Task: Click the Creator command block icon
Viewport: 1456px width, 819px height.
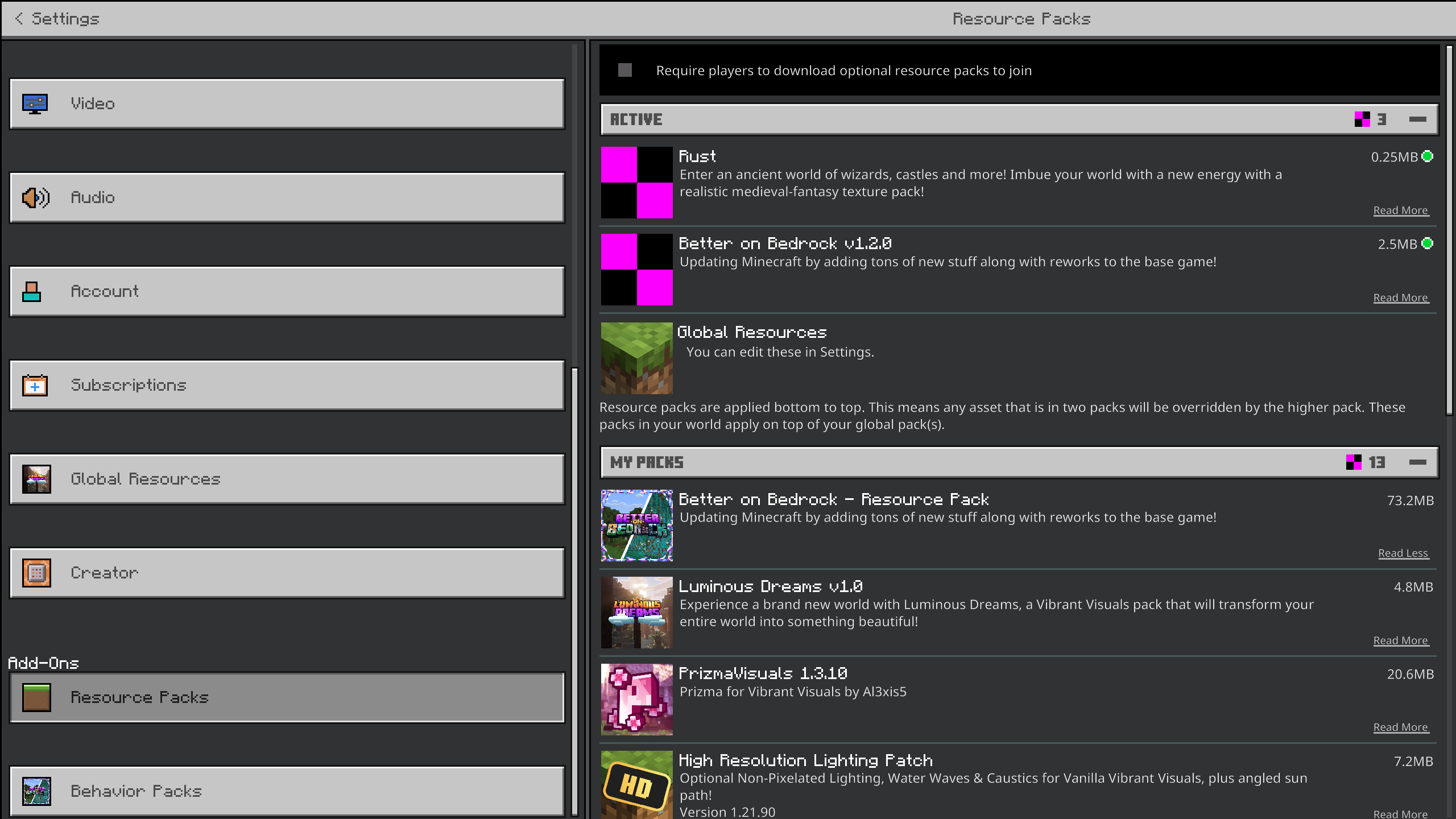Action: [x=36, y=573]
